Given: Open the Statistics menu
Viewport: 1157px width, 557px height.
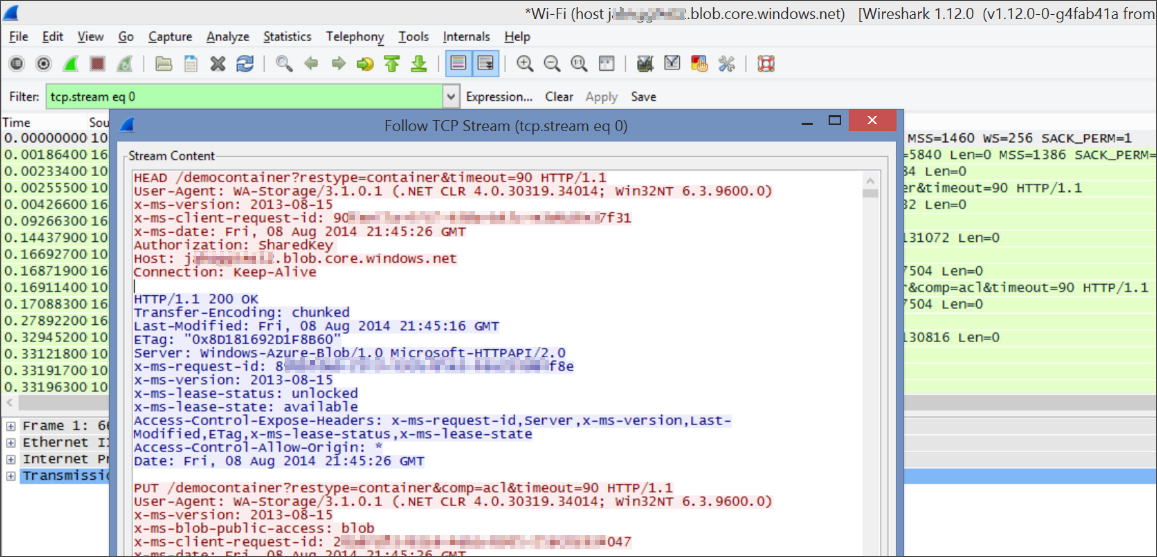Looking at the screenshot, I should (287, 37).
